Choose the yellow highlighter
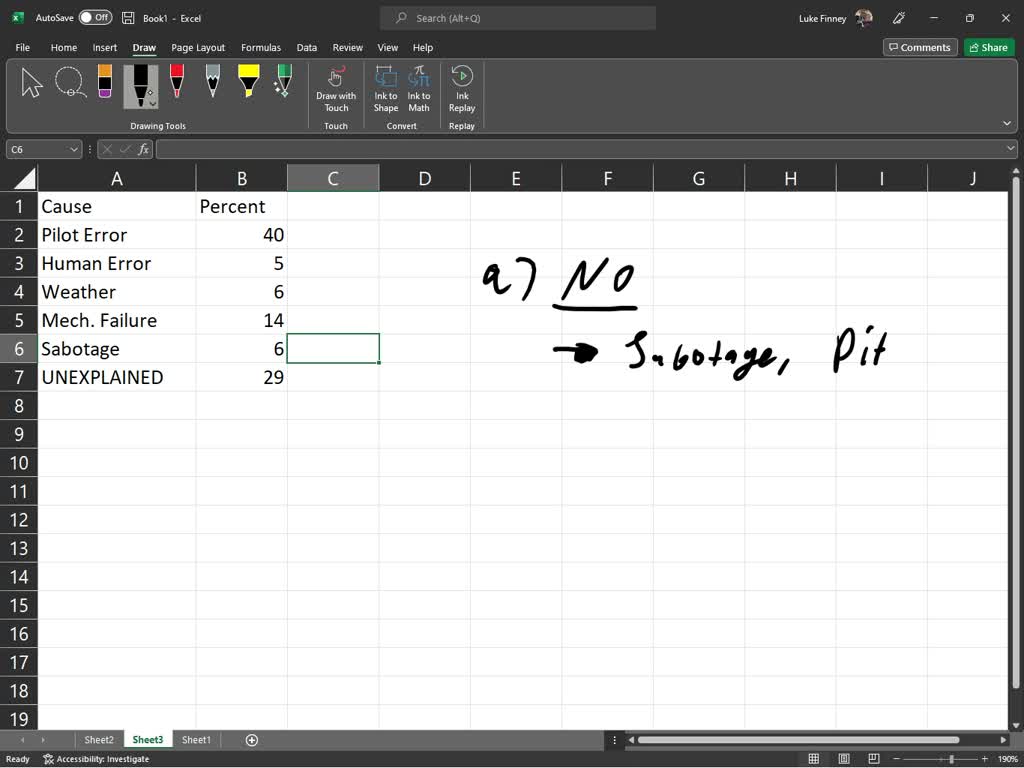Viewport: 1024px width, 768px height. pyautogui.click(x=248, y=82)
